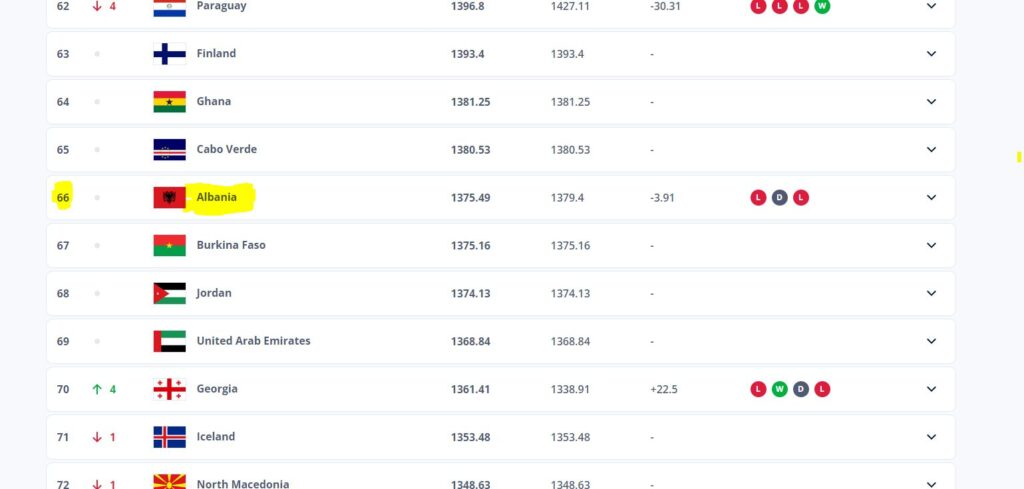
Task: Expand the Finland row details chevron
Action: click(x=931, y=54)
